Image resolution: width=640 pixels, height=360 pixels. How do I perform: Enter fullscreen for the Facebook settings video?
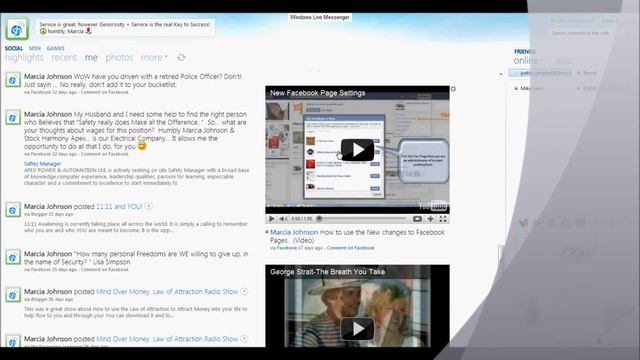443,219
